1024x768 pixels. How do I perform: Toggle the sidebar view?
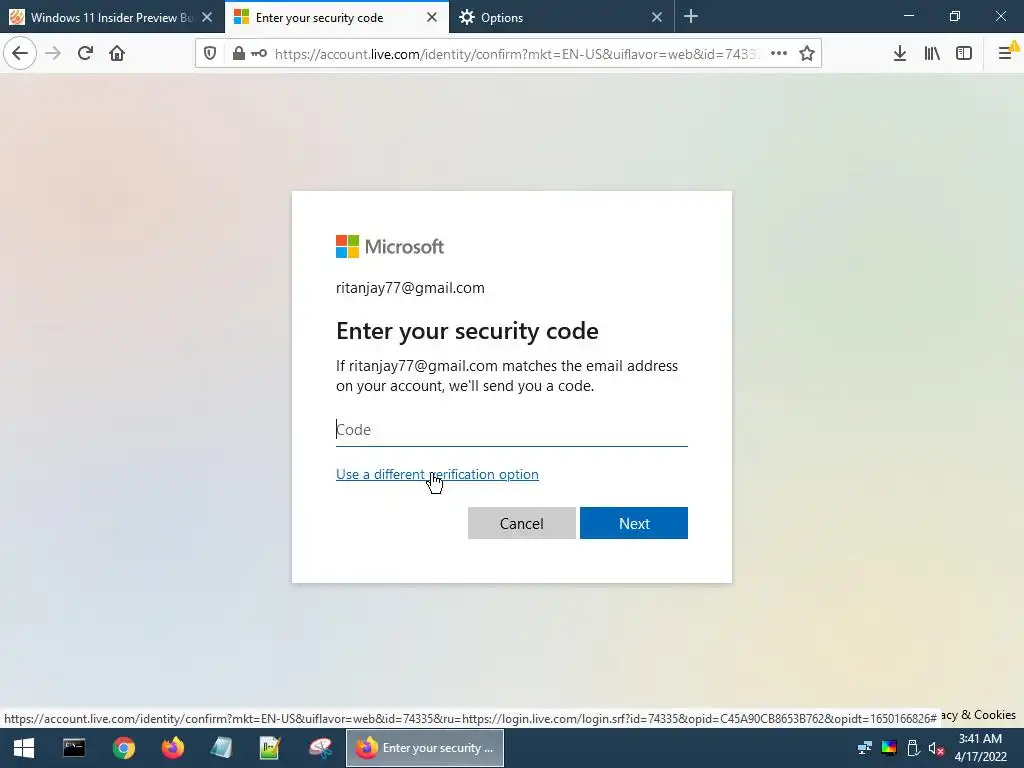click(x=964, y=54)
